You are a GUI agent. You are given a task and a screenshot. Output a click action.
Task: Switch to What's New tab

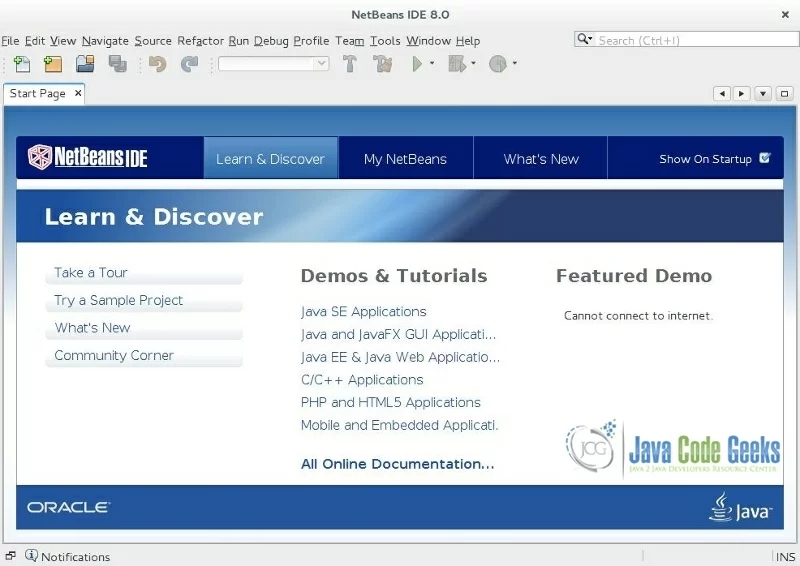pos(541,158)
